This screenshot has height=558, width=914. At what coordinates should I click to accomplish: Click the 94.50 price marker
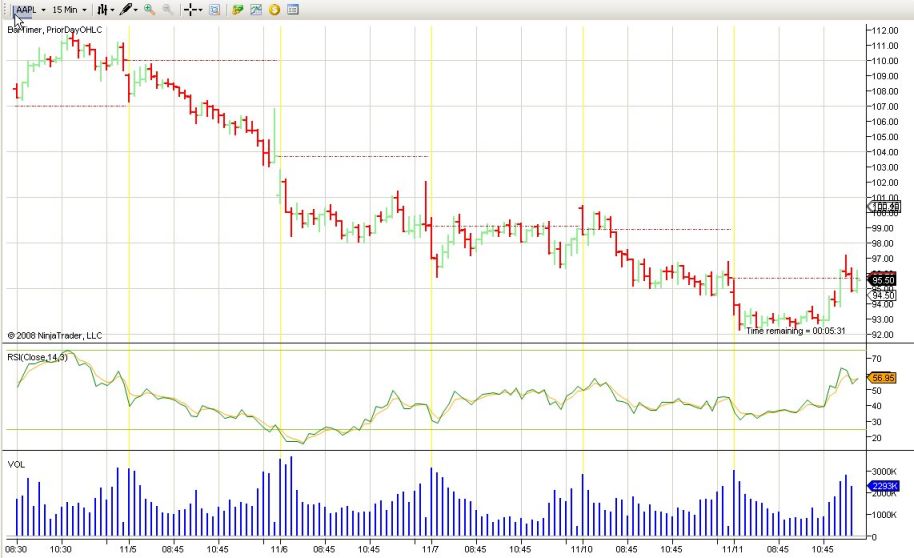(x=883, y=296)
